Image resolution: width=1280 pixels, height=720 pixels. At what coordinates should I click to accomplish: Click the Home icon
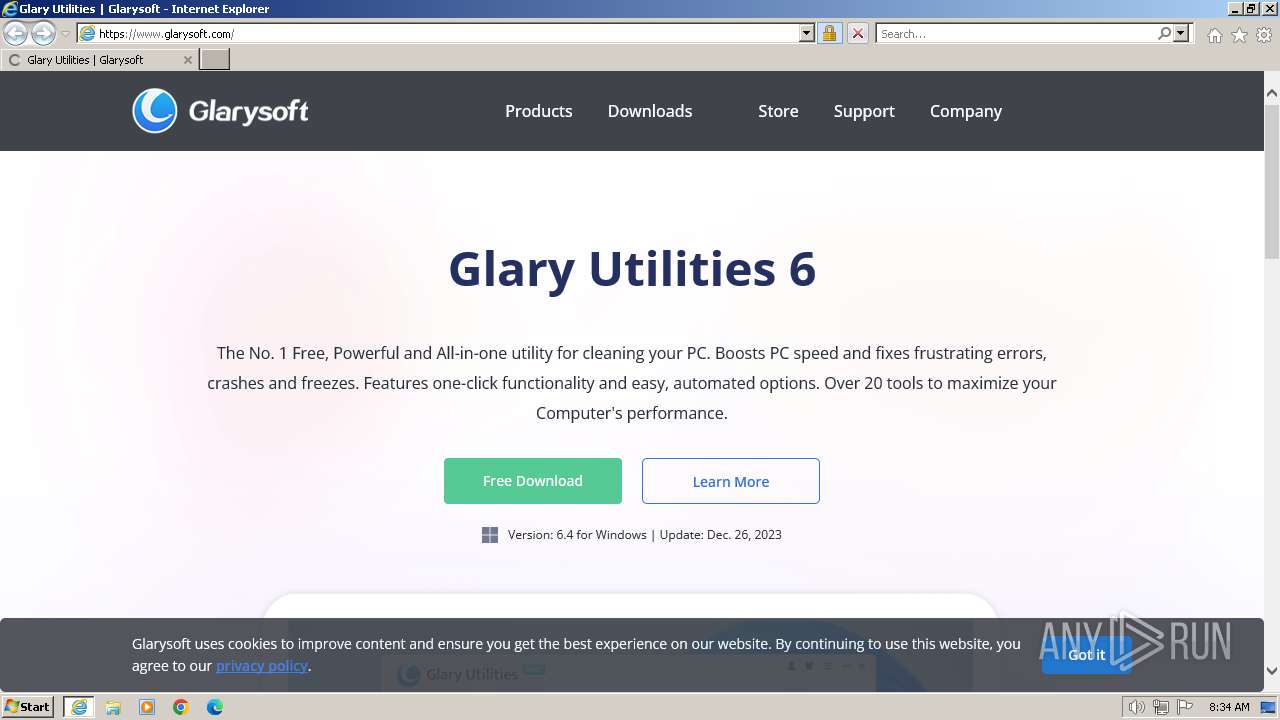[1214, 35]
